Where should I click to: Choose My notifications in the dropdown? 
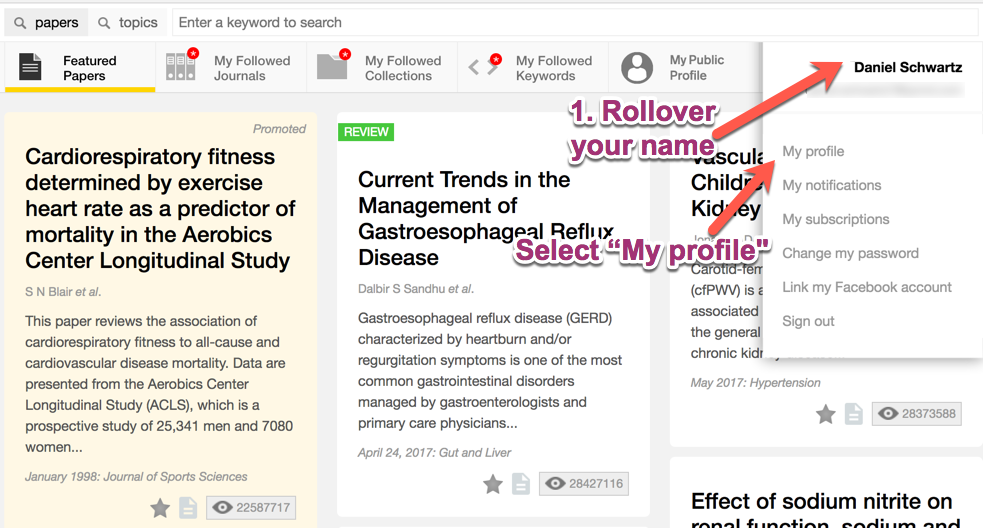click(831, 185)
